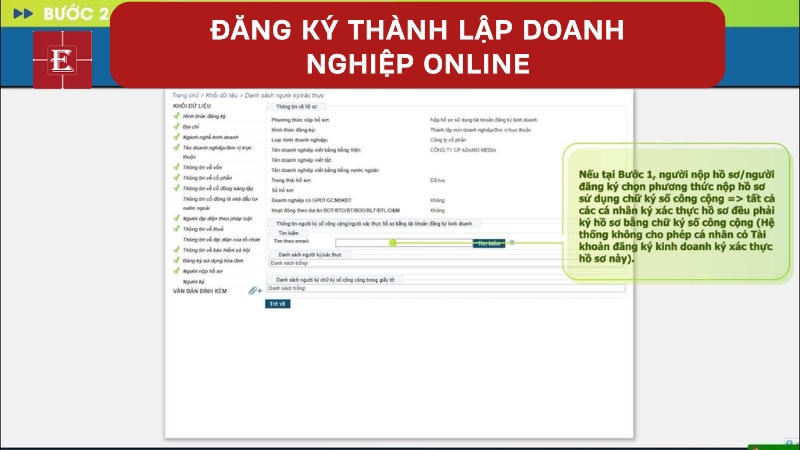The width and height of the screenshot is (800, 450).
Task: Open Người ký item in sidebar
Action: tap(193, 282)
